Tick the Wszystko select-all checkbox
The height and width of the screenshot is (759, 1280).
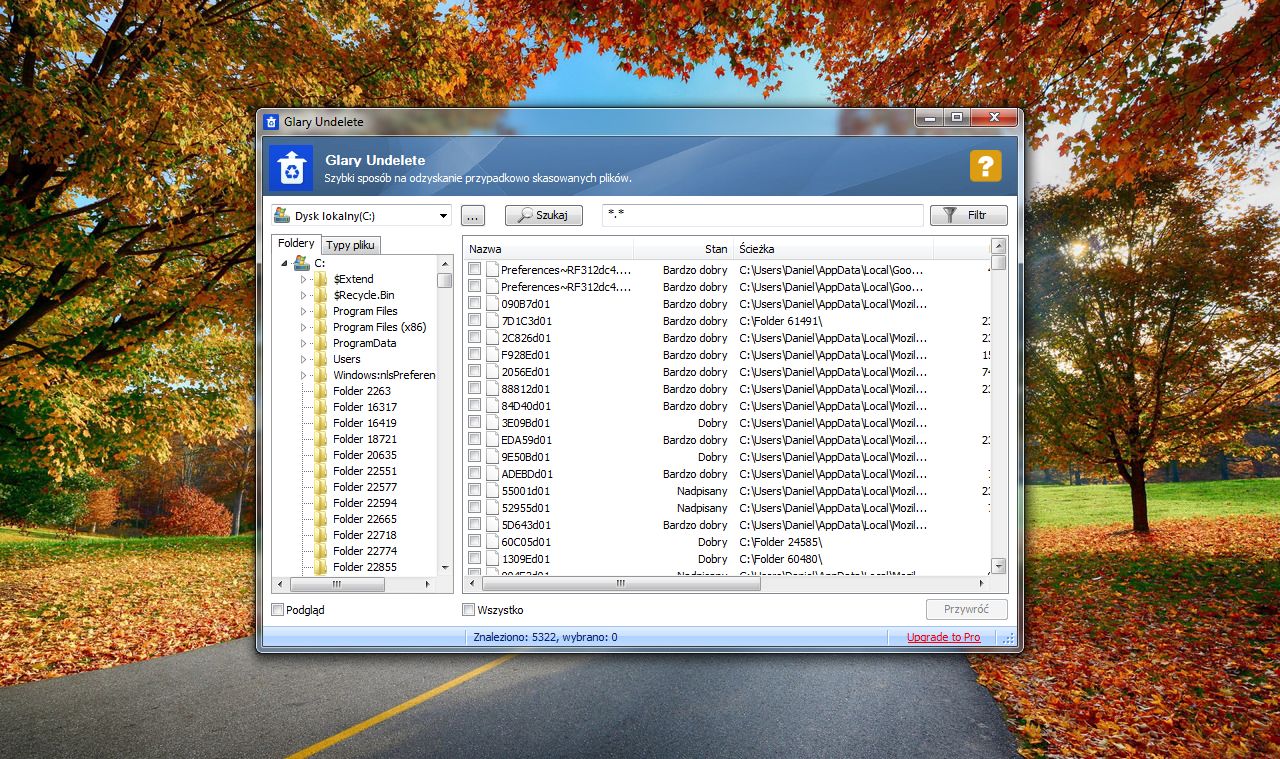[468, 609]
